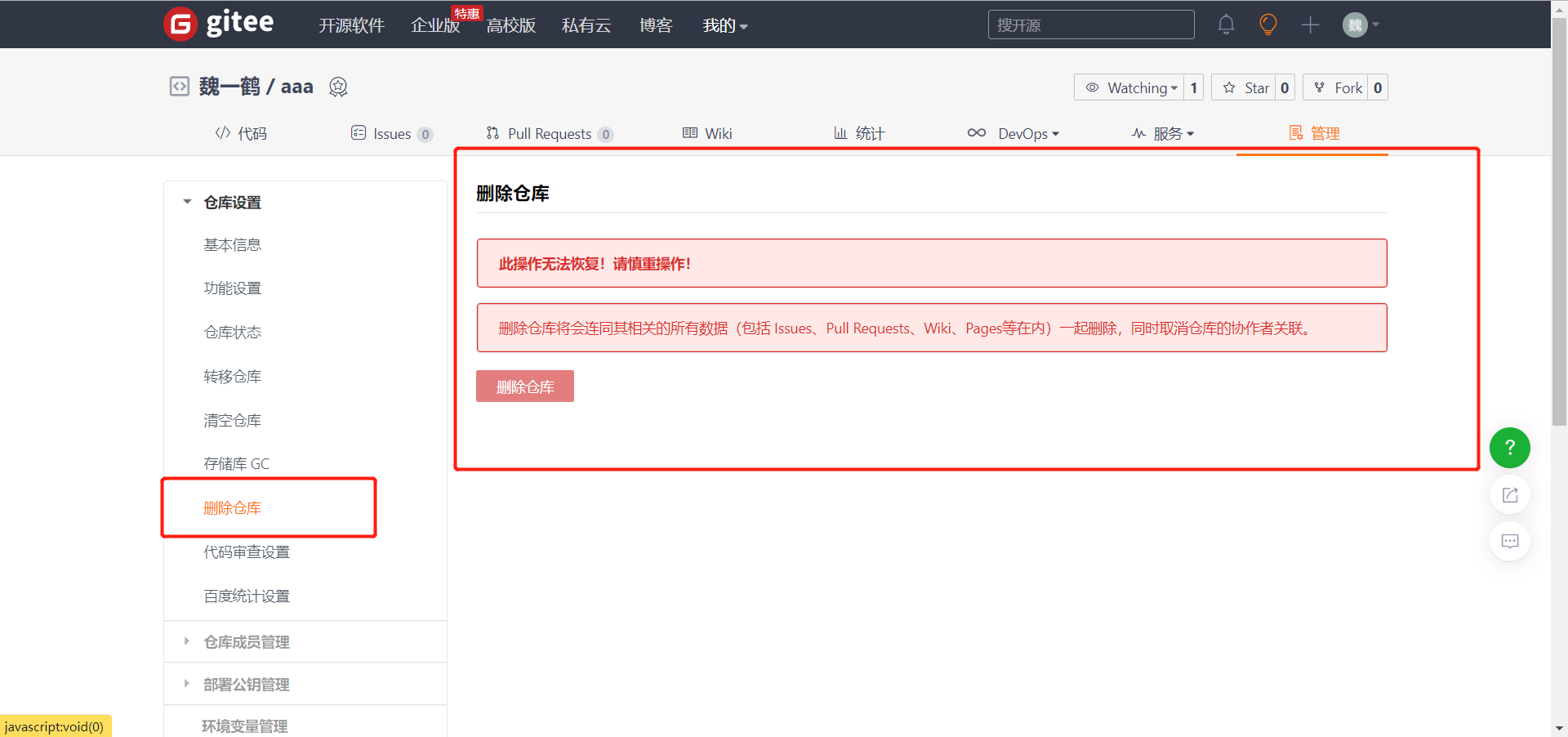Click the Watching count 1
The image size is (1568, 737).
[1193, 87]
